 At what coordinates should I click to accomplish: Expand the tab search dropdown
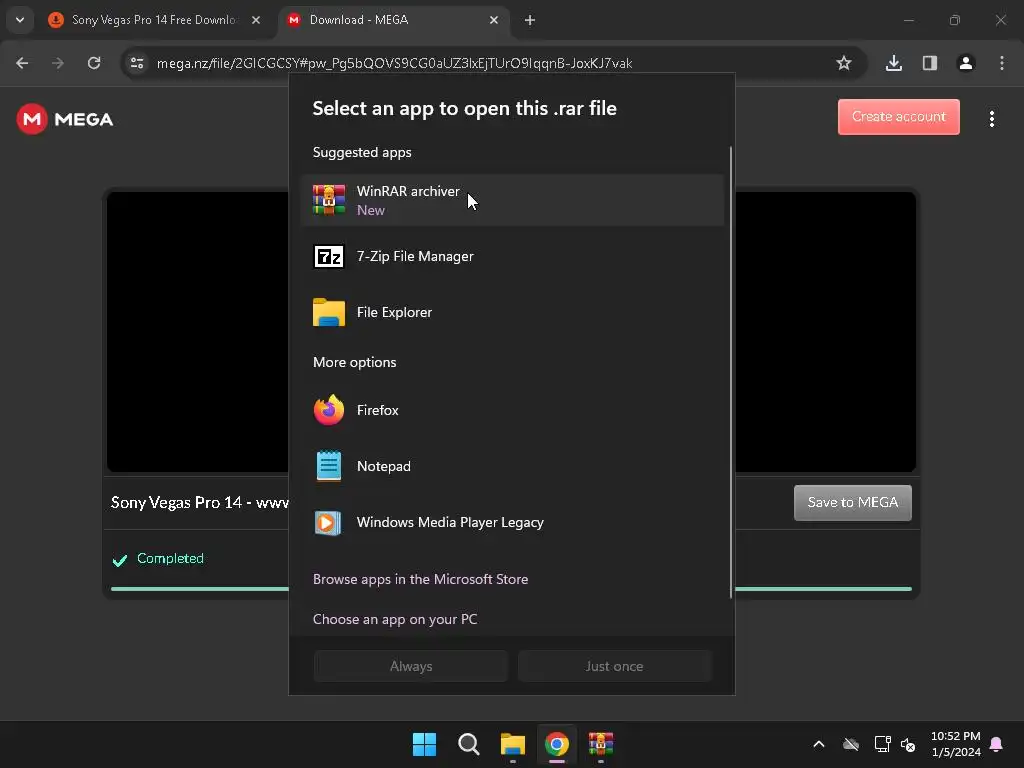(20, 20)
